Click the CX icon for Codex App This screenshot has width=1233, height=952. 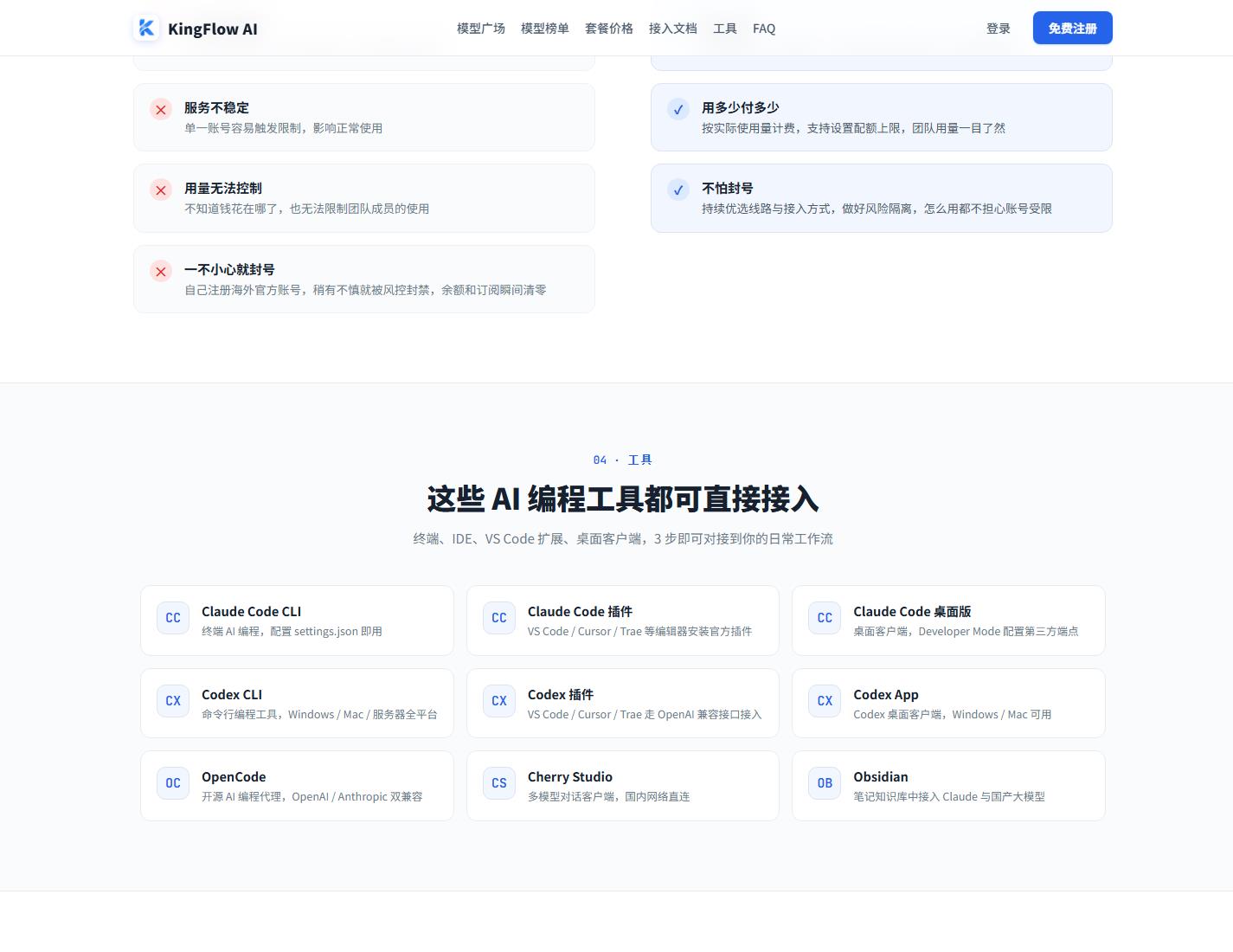[825, 701]
